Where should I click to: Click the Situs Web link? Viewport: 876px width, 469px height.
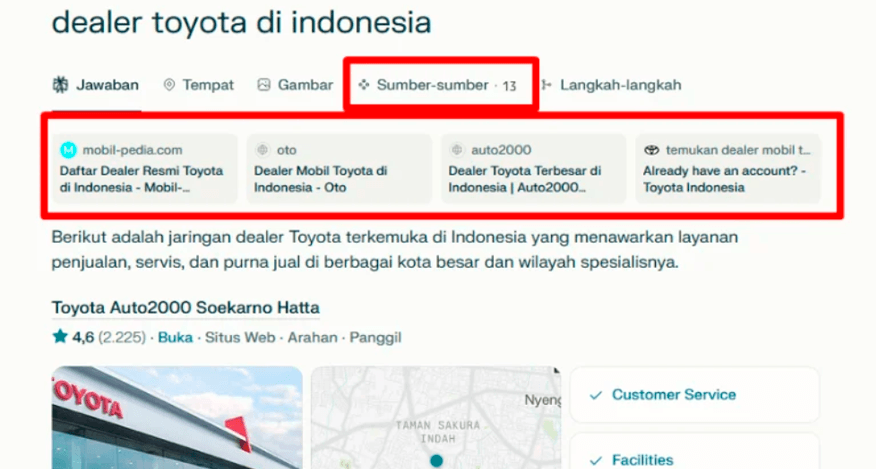(240, 338)
